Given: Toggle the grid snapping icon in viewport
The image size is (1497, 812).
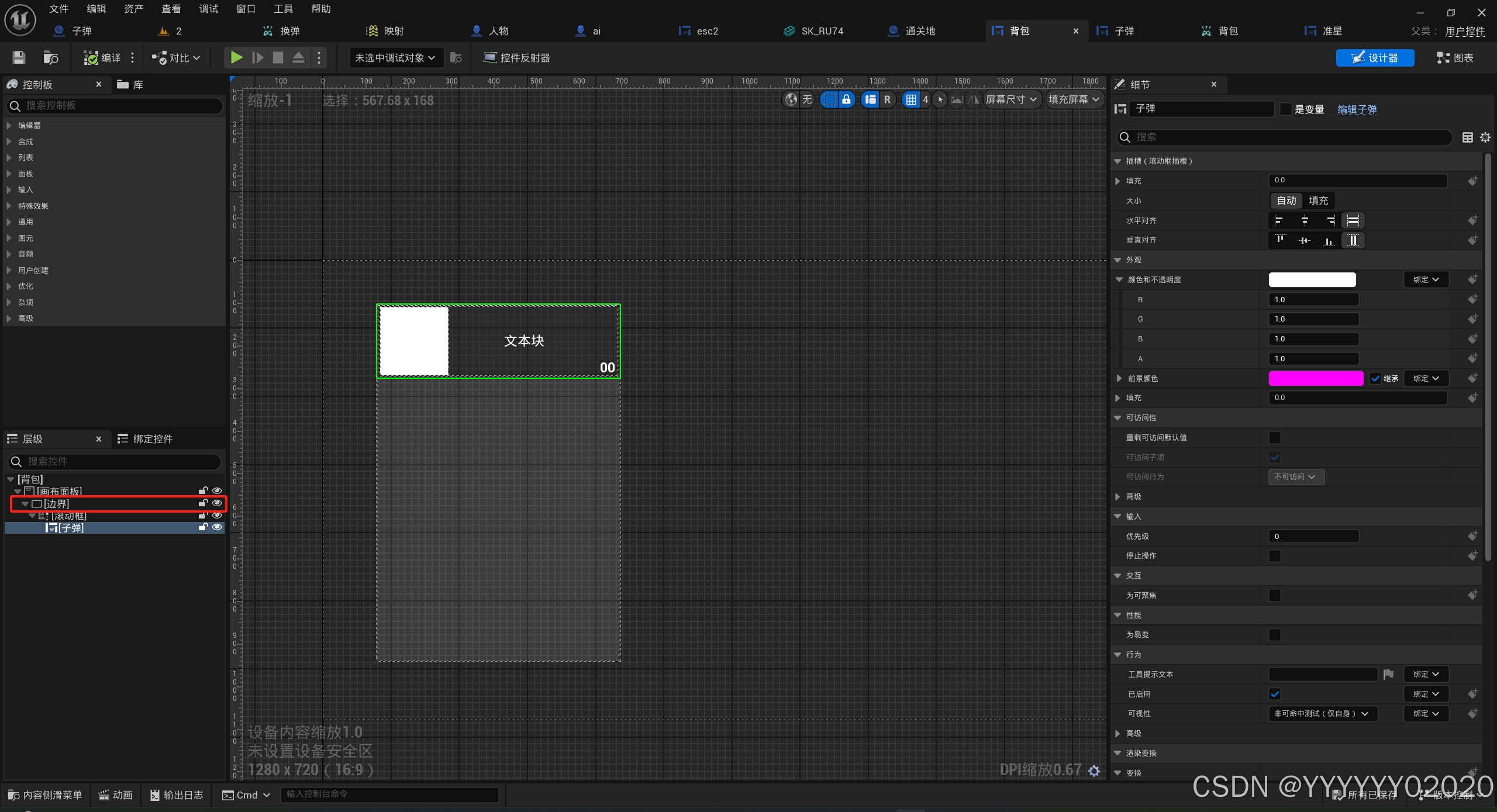Looking at the screenshot, I should [910, 99].
